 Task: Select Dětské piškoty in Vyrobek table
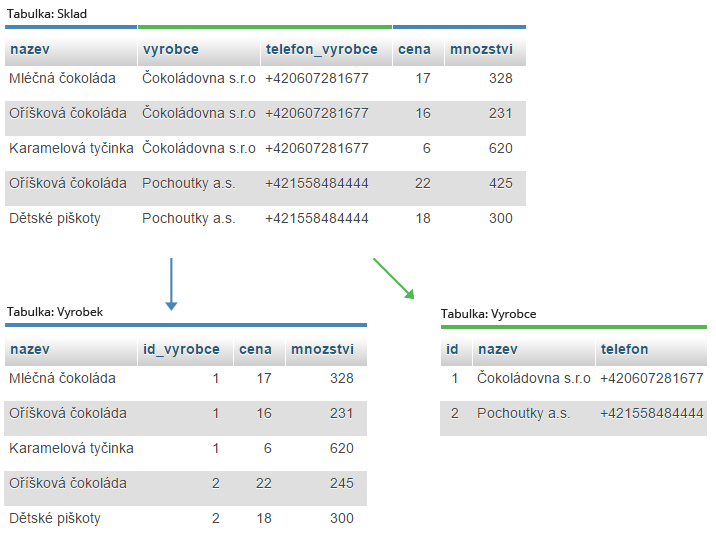tap(55, 518)
